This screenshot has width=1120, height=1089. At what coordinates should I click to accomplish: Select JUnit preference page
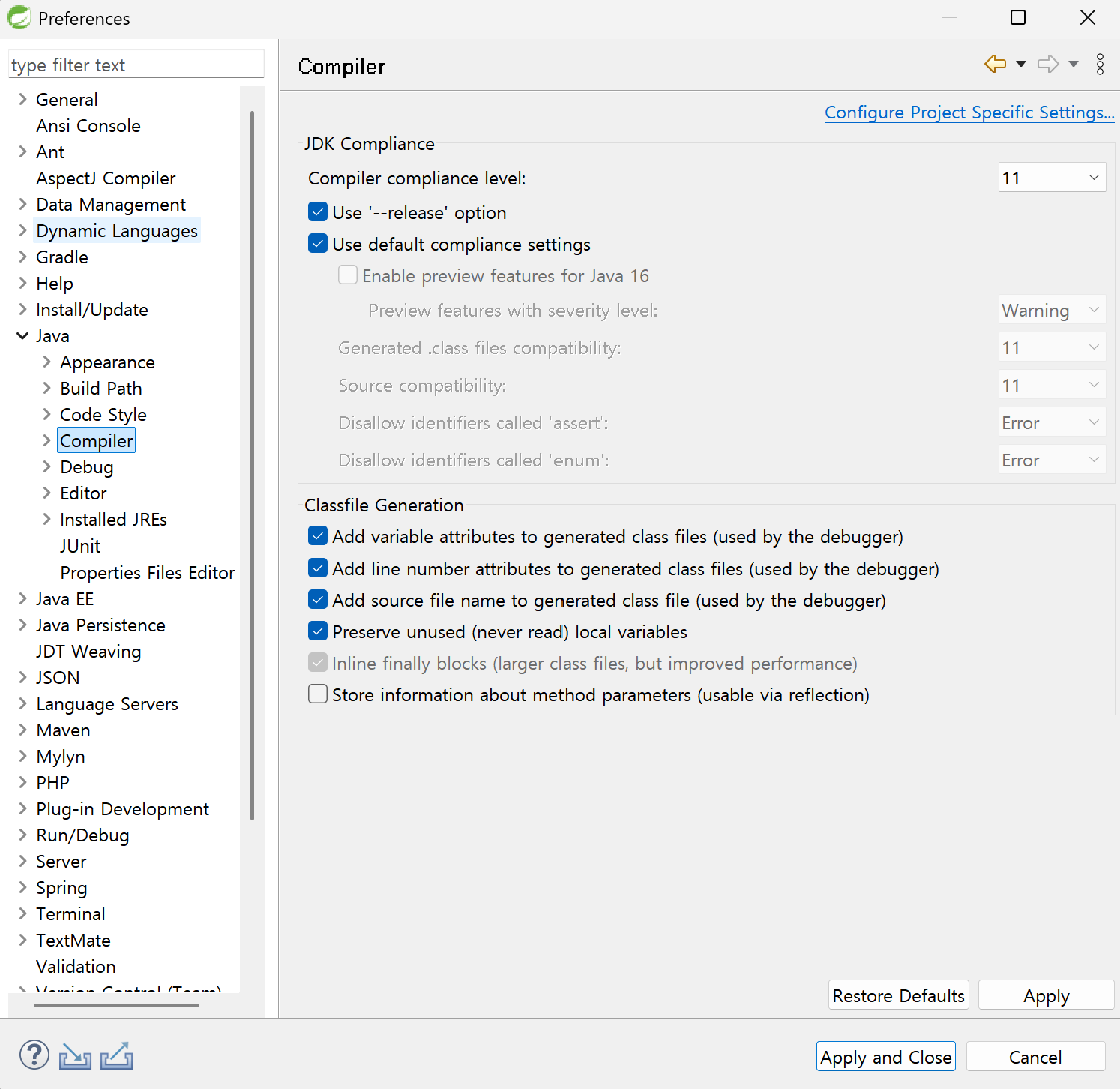pos(80,546)
